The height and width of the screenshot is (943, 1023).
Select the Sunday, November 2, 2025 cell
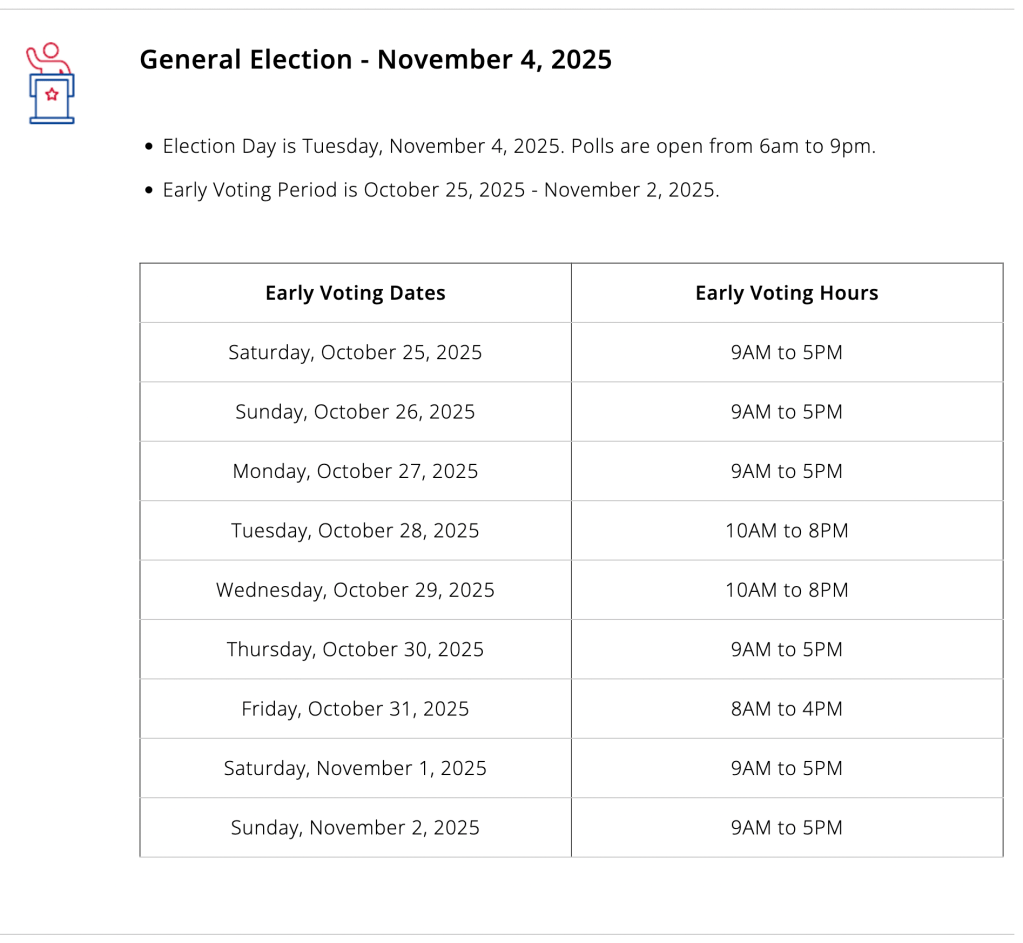(355, 828)
